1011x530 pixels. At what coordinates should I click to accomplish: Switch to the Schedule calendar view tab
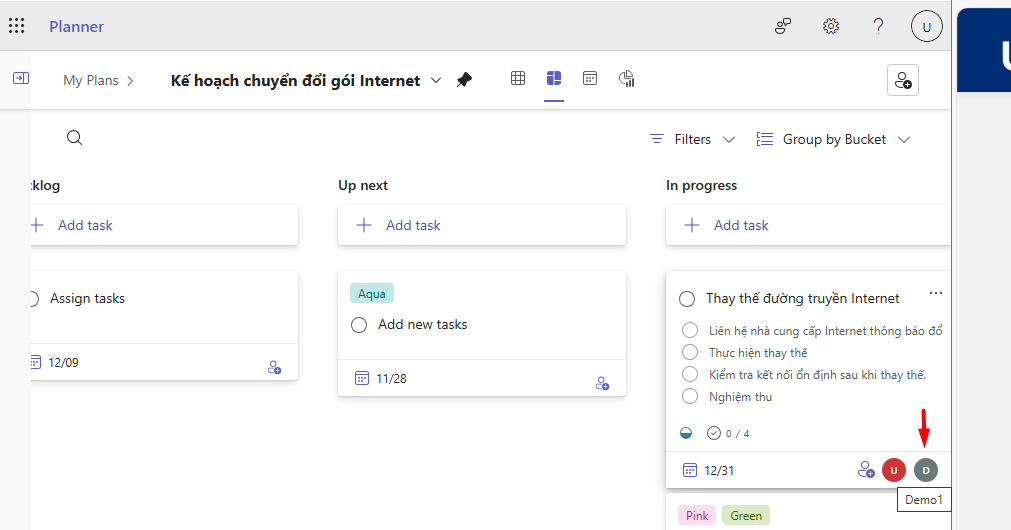590,78
